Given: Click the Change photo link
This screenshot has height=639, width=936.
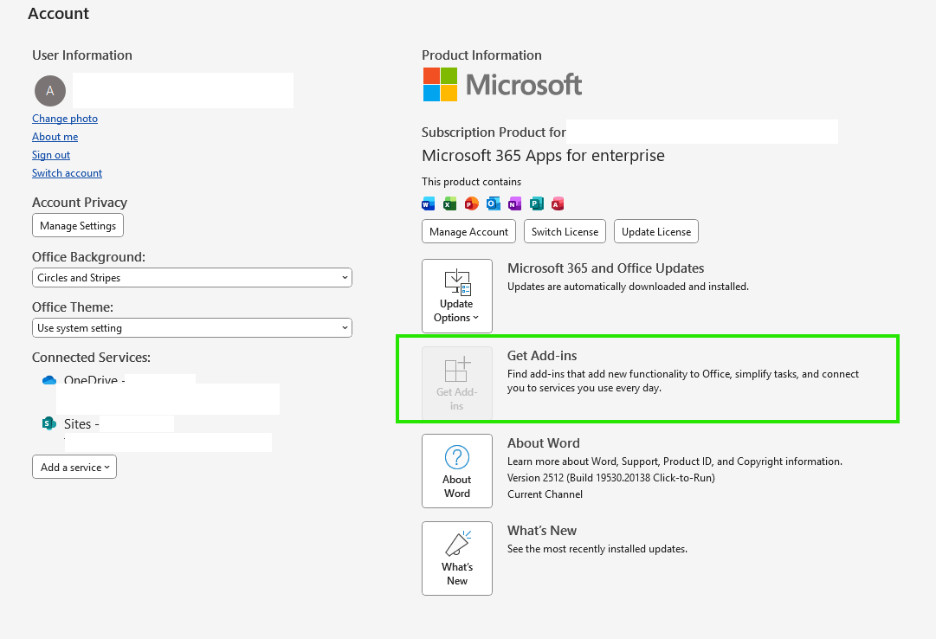Looking at the screenshot, I should (65, 118).
